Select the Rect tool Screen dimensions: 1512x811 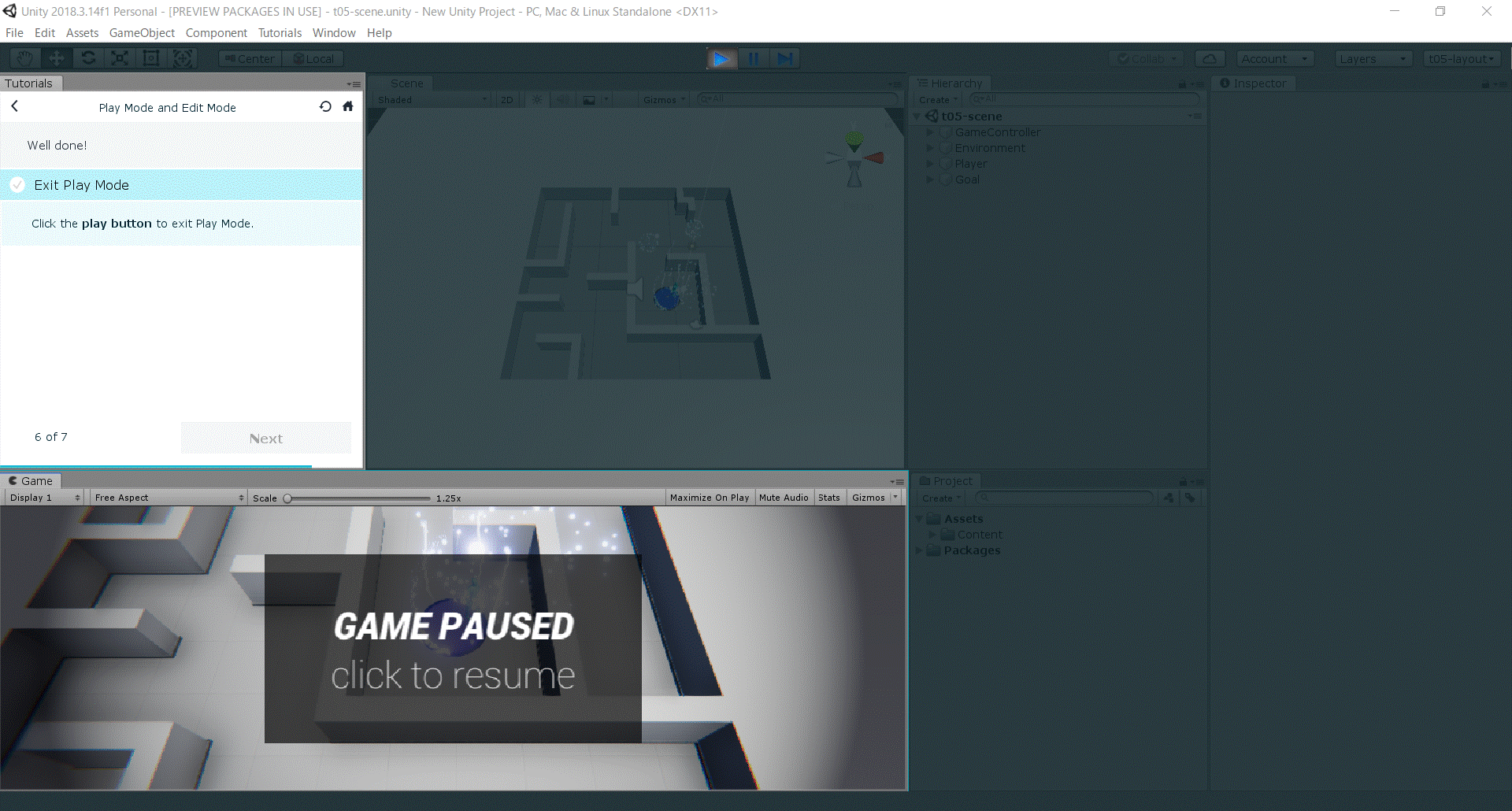click(151, 58)
